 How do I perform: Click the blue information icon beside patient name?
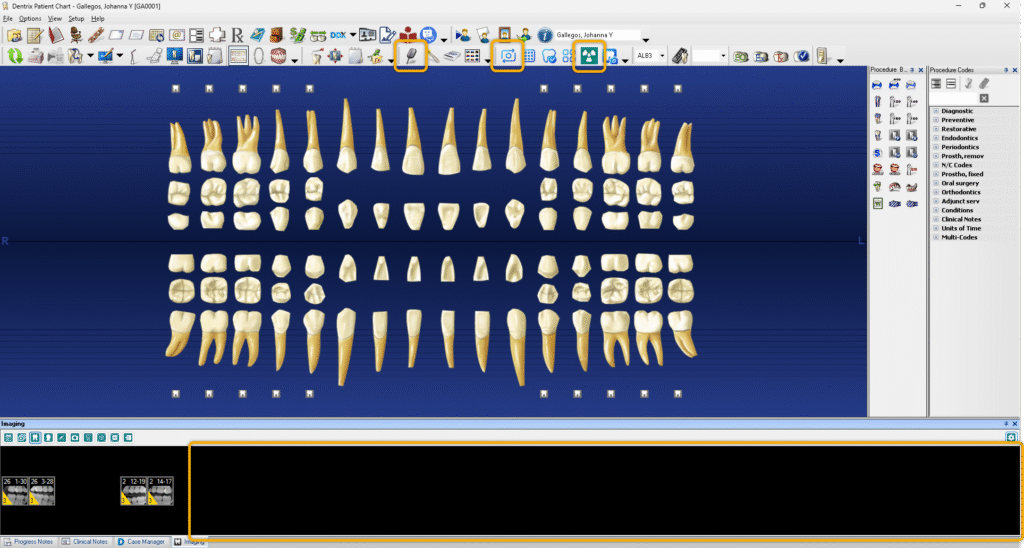click(545, 35)
